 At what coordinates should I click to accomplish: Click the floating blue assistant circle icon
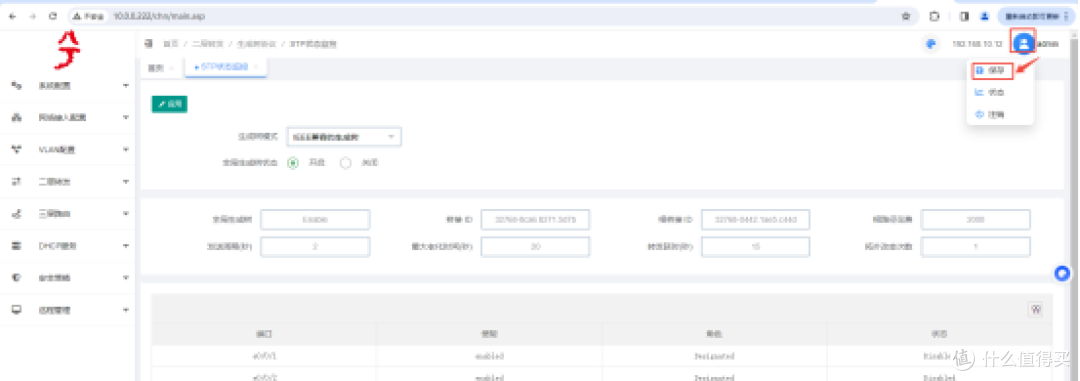coord(1063,274)
